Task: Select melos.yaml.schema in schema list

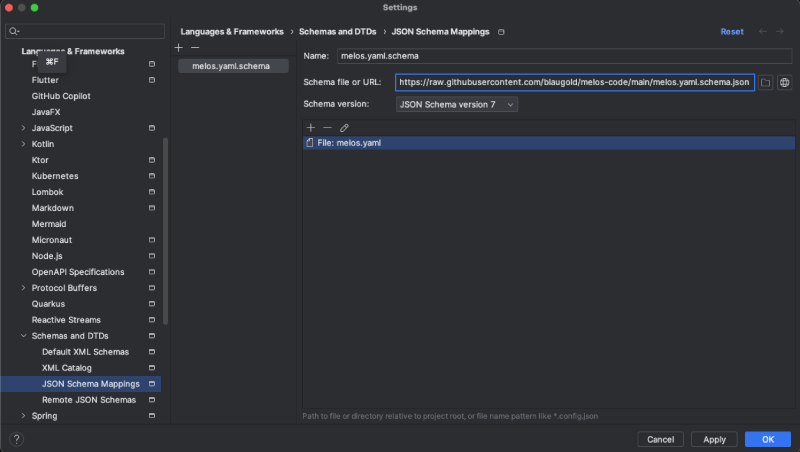Action: coord(233,66)
